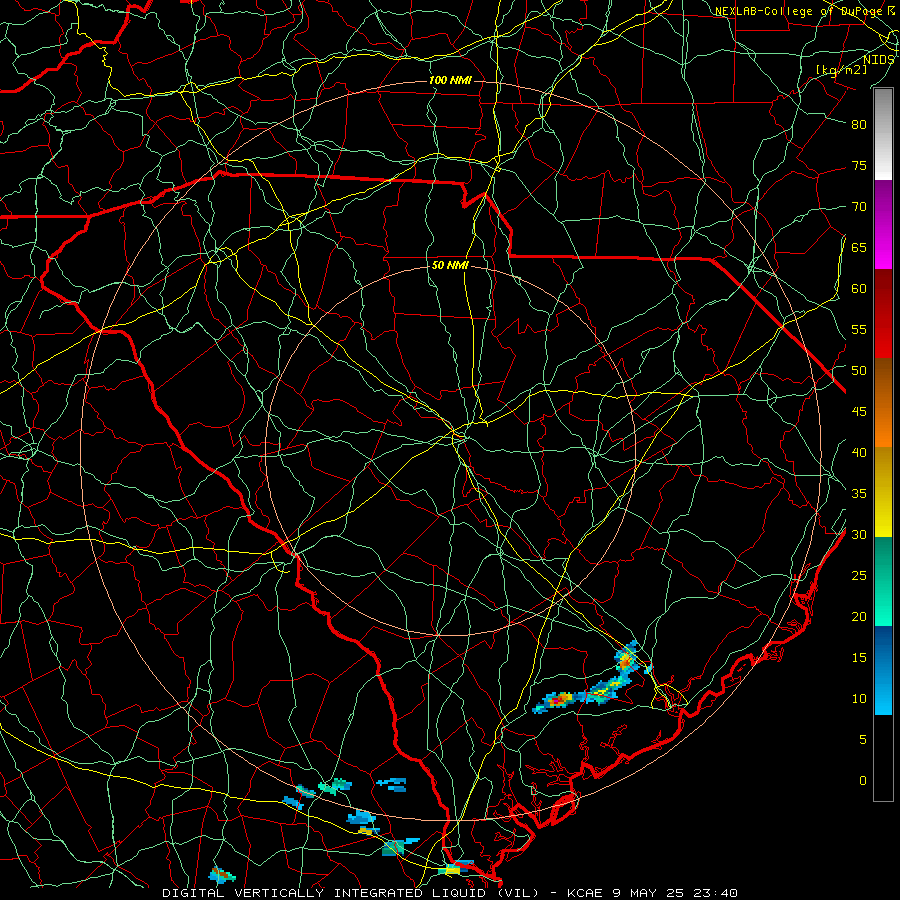Click the blue segment of the color bar
900x900 pixels.
883,670
